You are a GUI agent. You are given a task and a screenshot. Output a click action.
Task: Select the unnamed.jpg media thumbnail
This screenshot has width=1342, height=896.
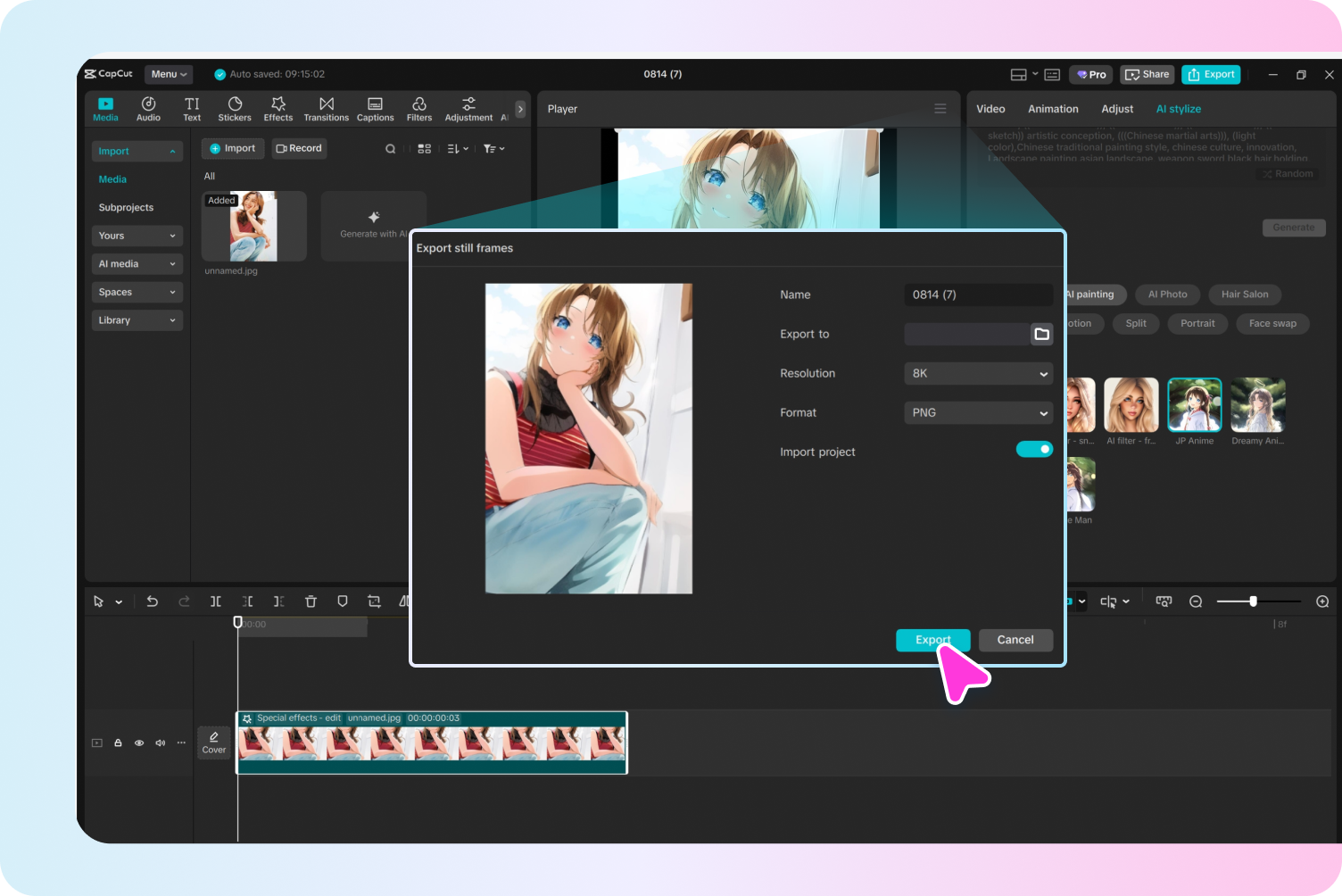click(x=254, y=226)
